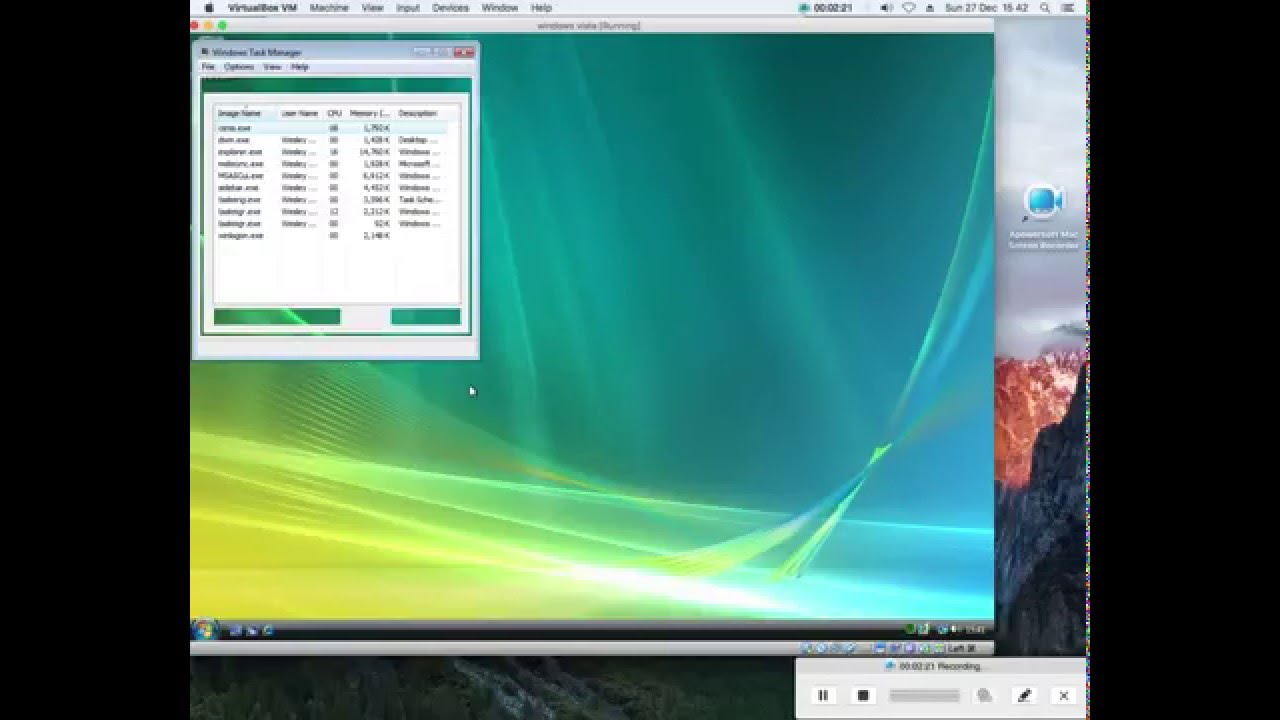1280x720 pixels.
Task: Click the wide green button below process list
Action: tap(277, 317)
